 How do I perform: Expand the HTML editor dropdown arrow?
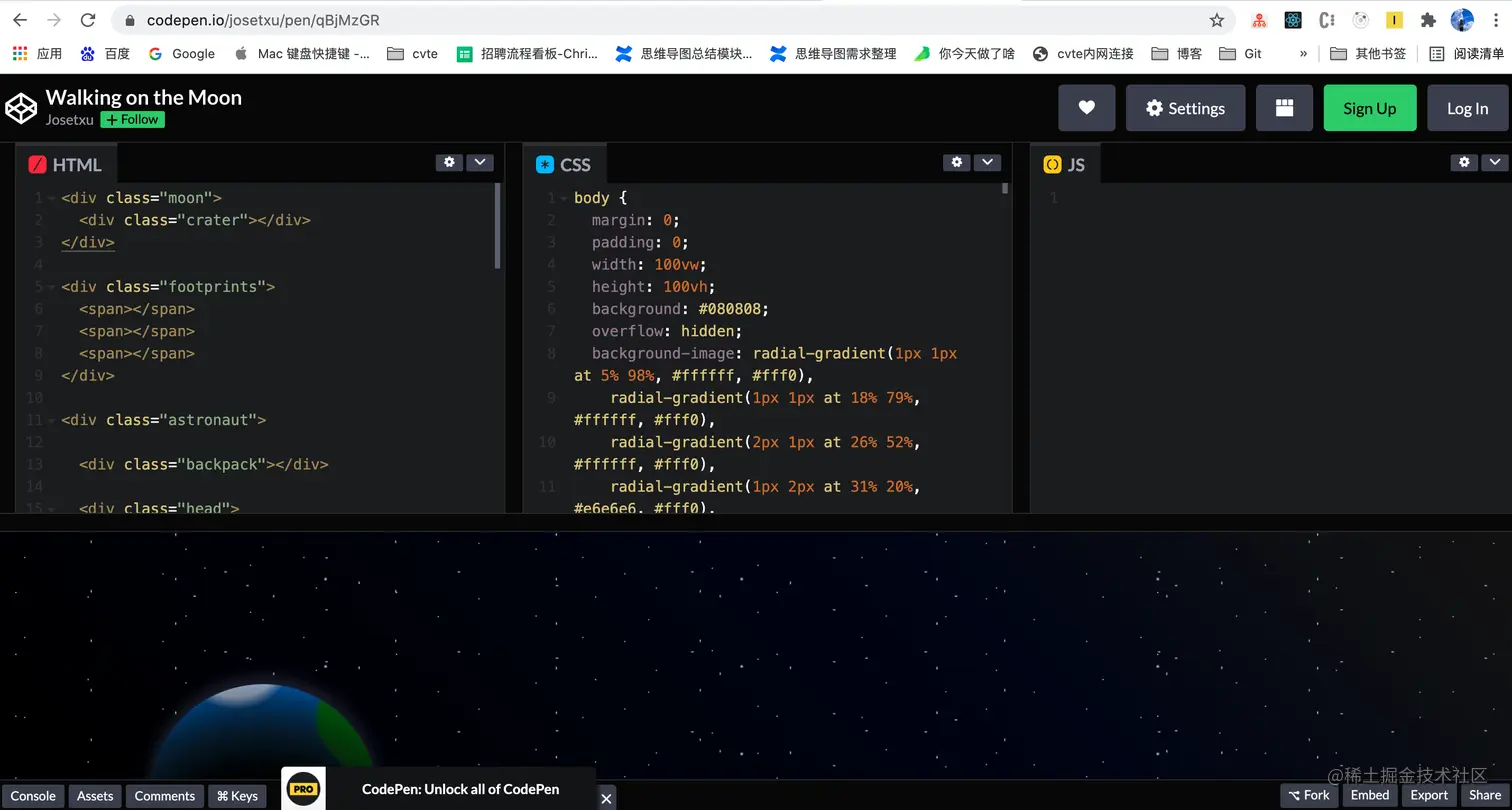(480, 162)
